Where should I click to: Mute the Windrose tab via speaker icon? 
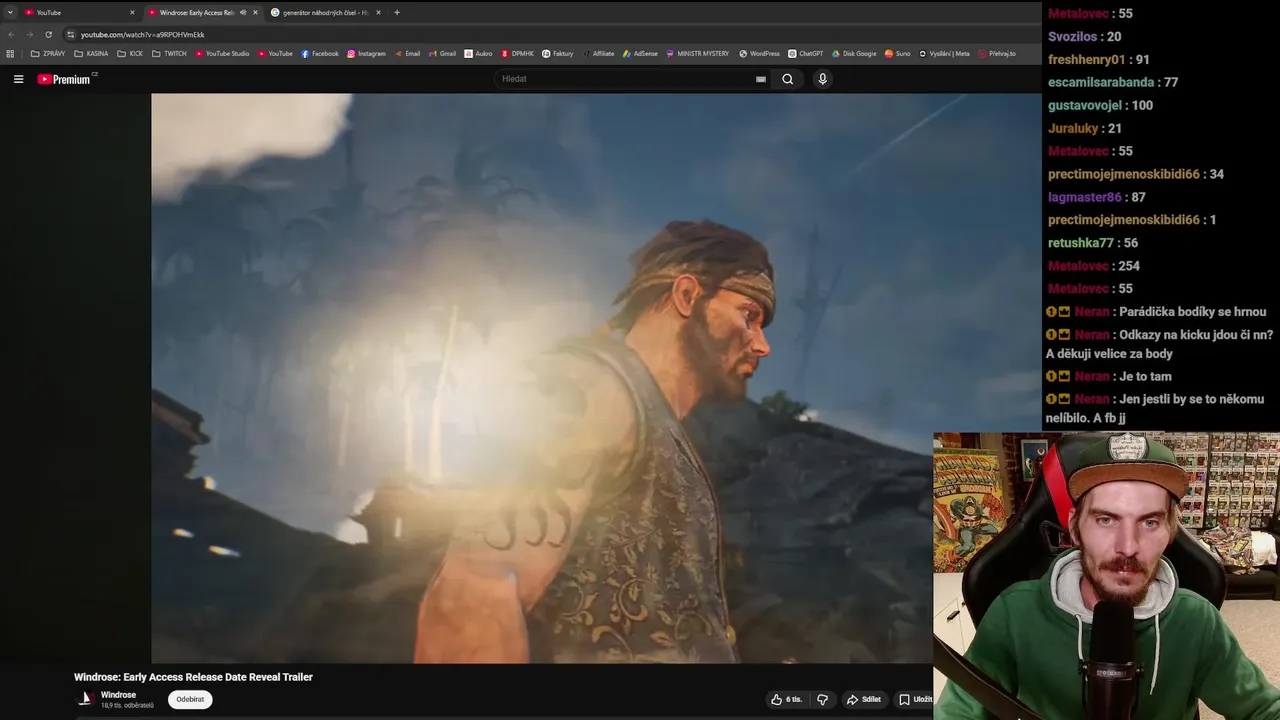tap(243, 12)
